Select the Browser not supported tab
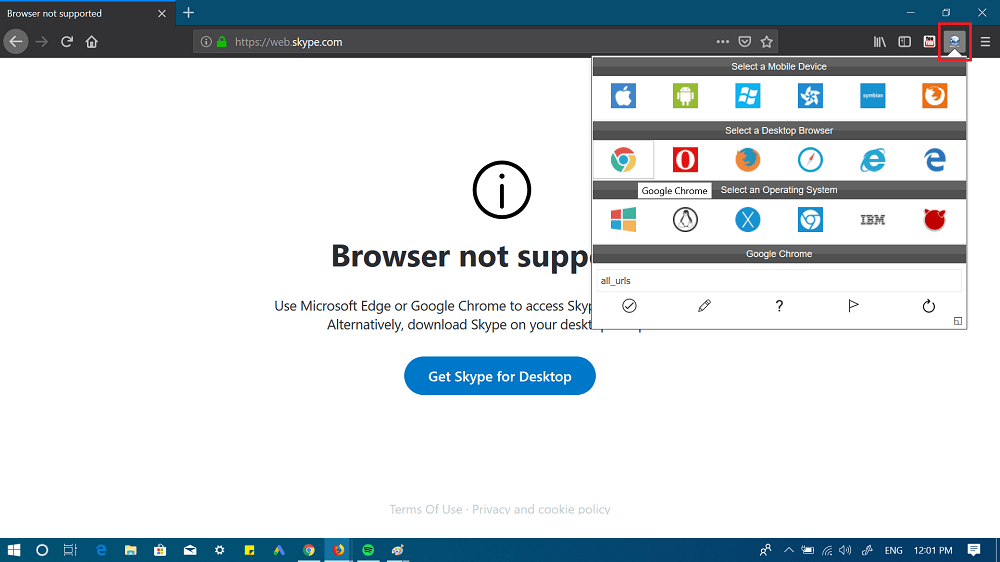 point(87,13)
